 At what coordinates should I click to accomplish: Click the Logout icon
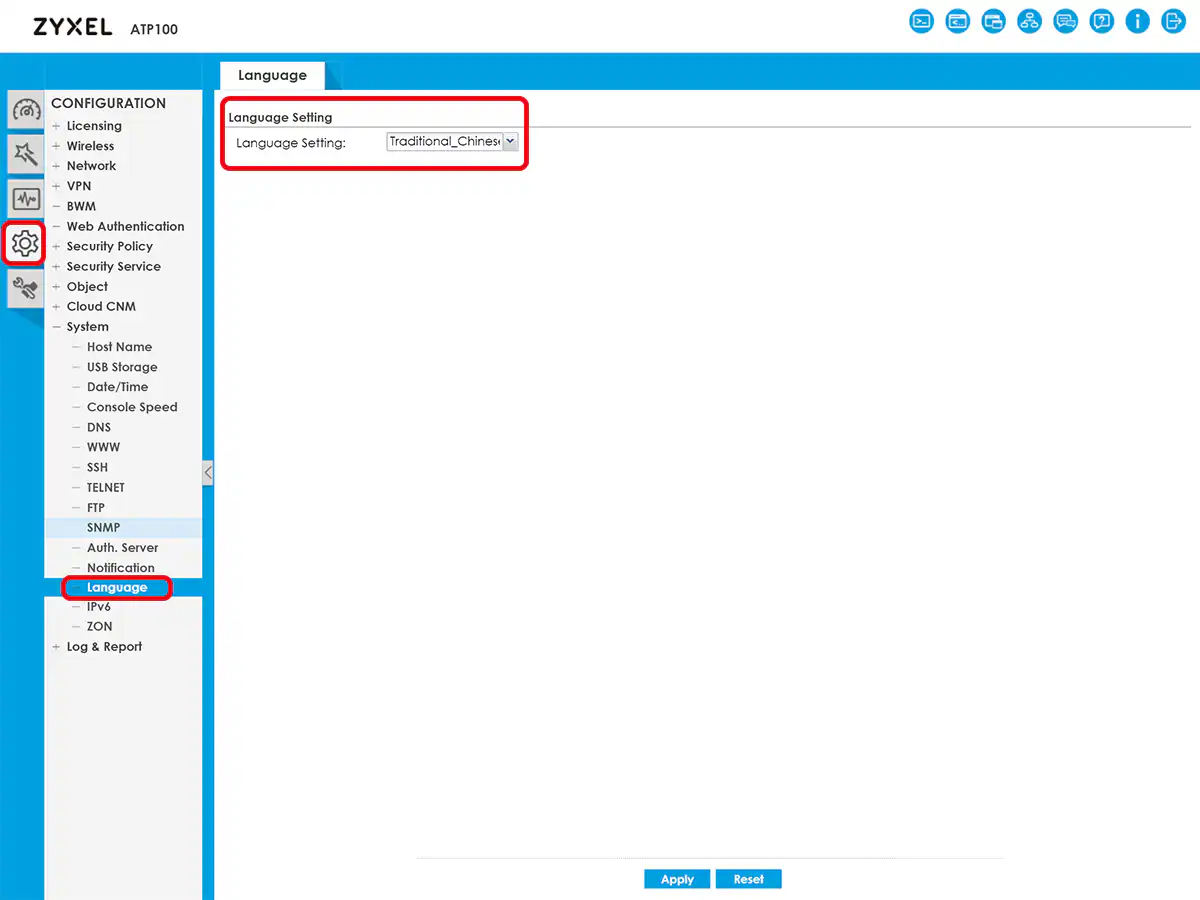coord(1173,21)
